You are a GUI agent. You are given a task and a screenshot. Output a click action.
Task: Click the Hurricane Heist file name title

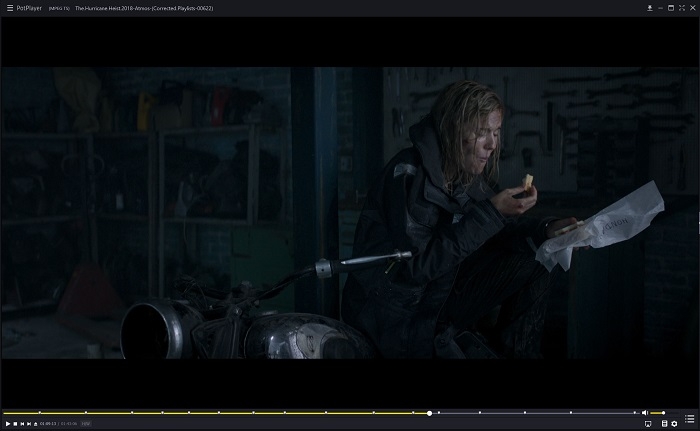click(144, 8)
